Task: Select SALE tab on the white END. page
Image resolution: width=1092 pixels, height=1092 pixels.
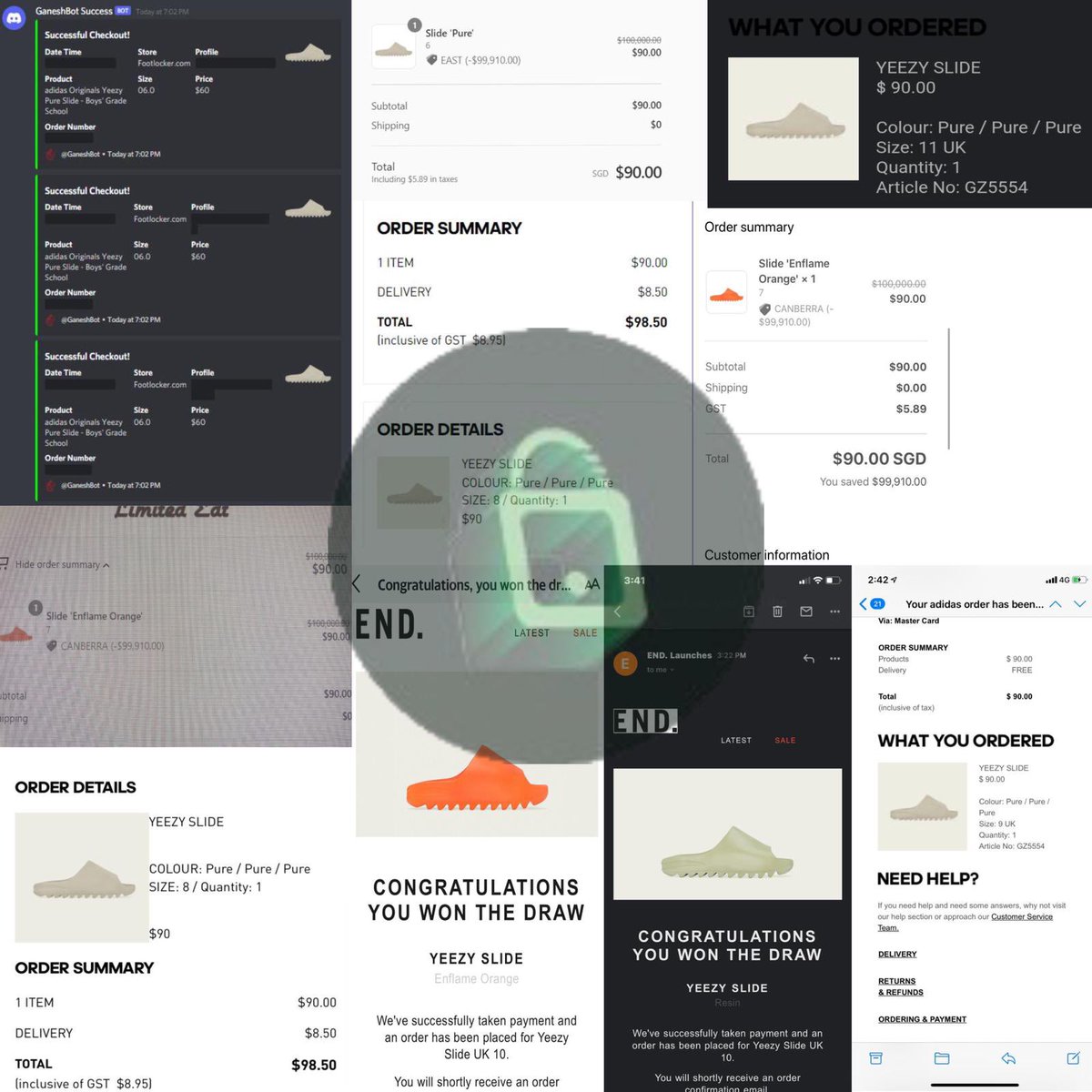Action: coord(585,632)
